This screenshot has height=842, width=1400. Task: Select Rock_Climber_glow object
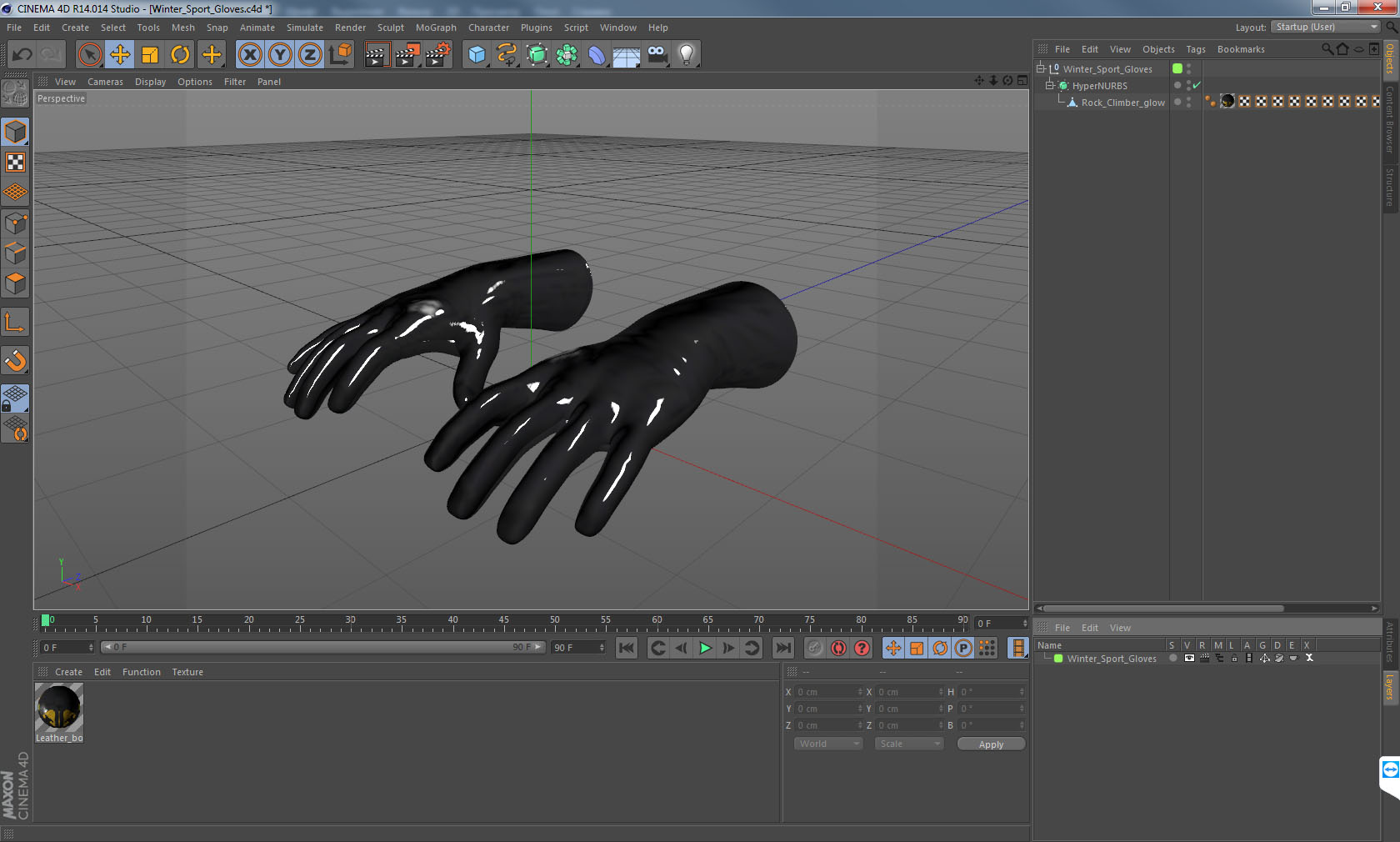1122,103
